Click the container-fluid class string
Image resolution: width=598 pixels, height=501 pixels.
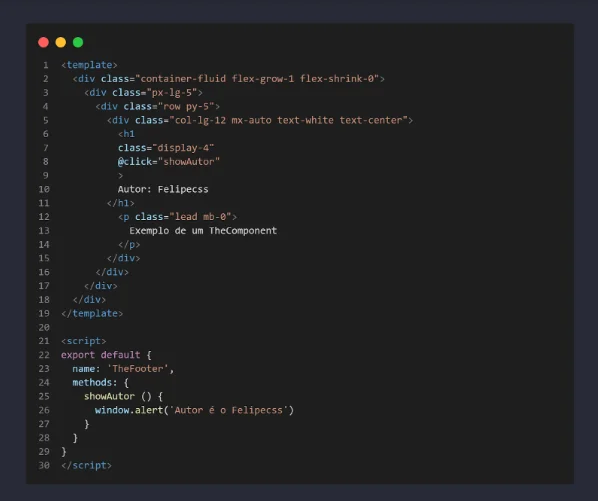257,79
